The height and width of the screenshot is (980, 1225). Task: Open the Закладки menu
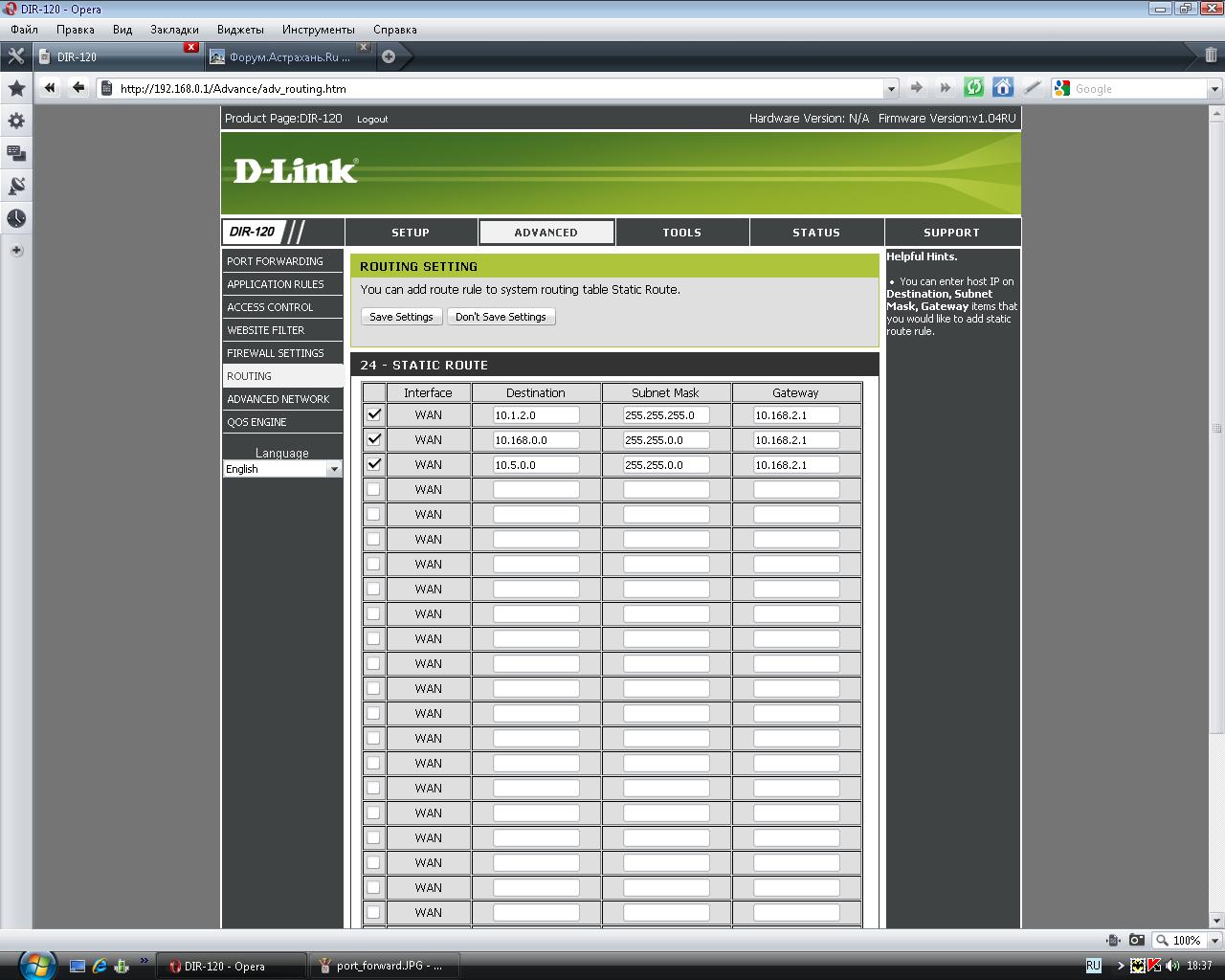[x=174, y=29]
